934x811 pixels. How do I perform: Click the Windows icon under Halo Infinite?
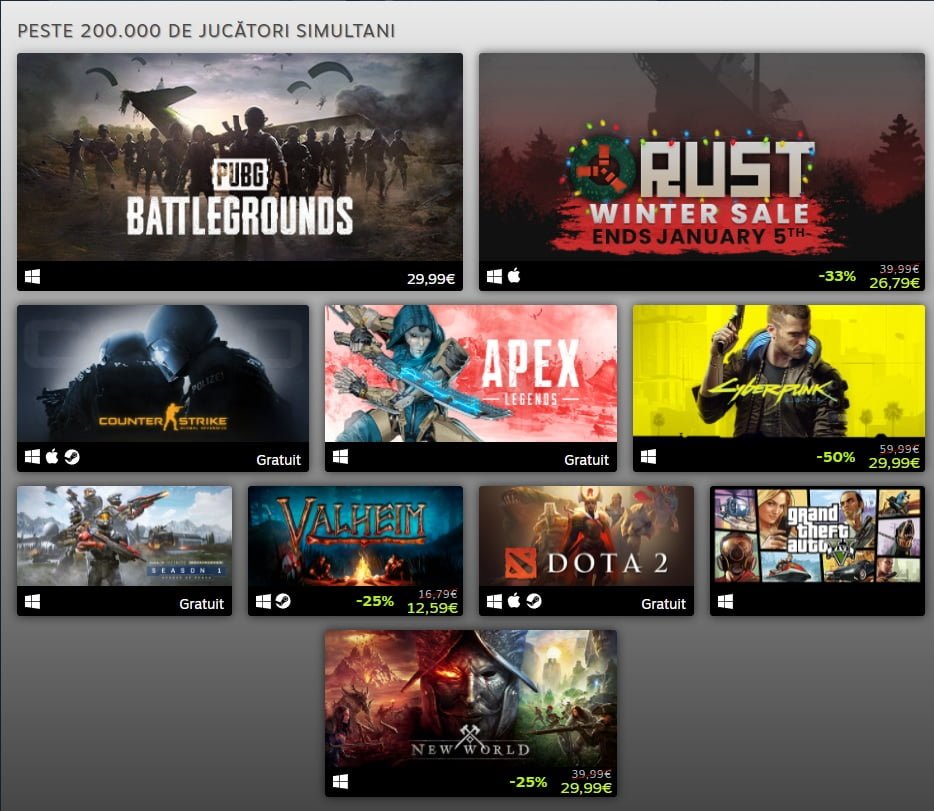[x=33, y=602]
